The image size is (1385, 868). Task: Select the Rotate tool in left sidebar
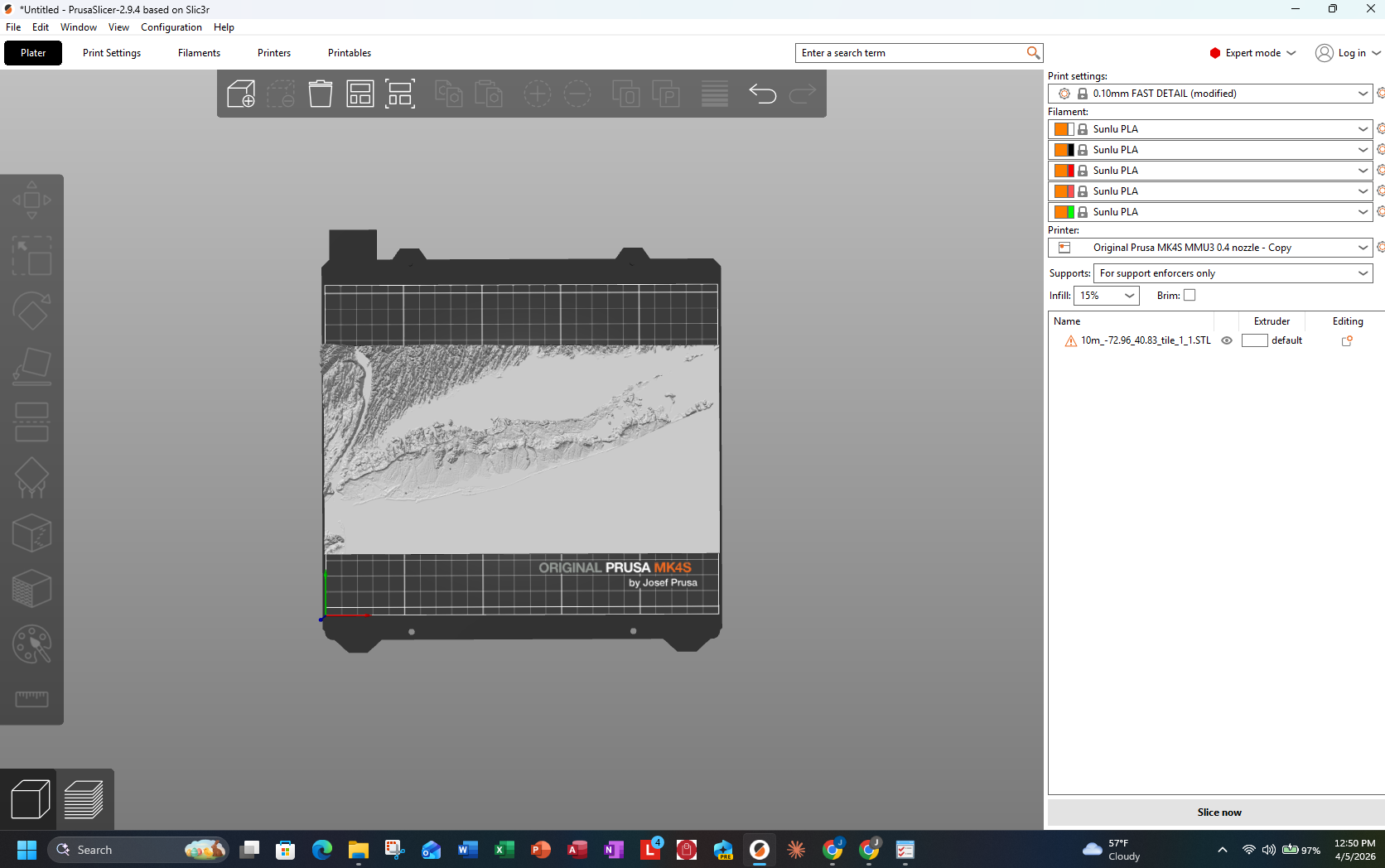tap(31, 311)
